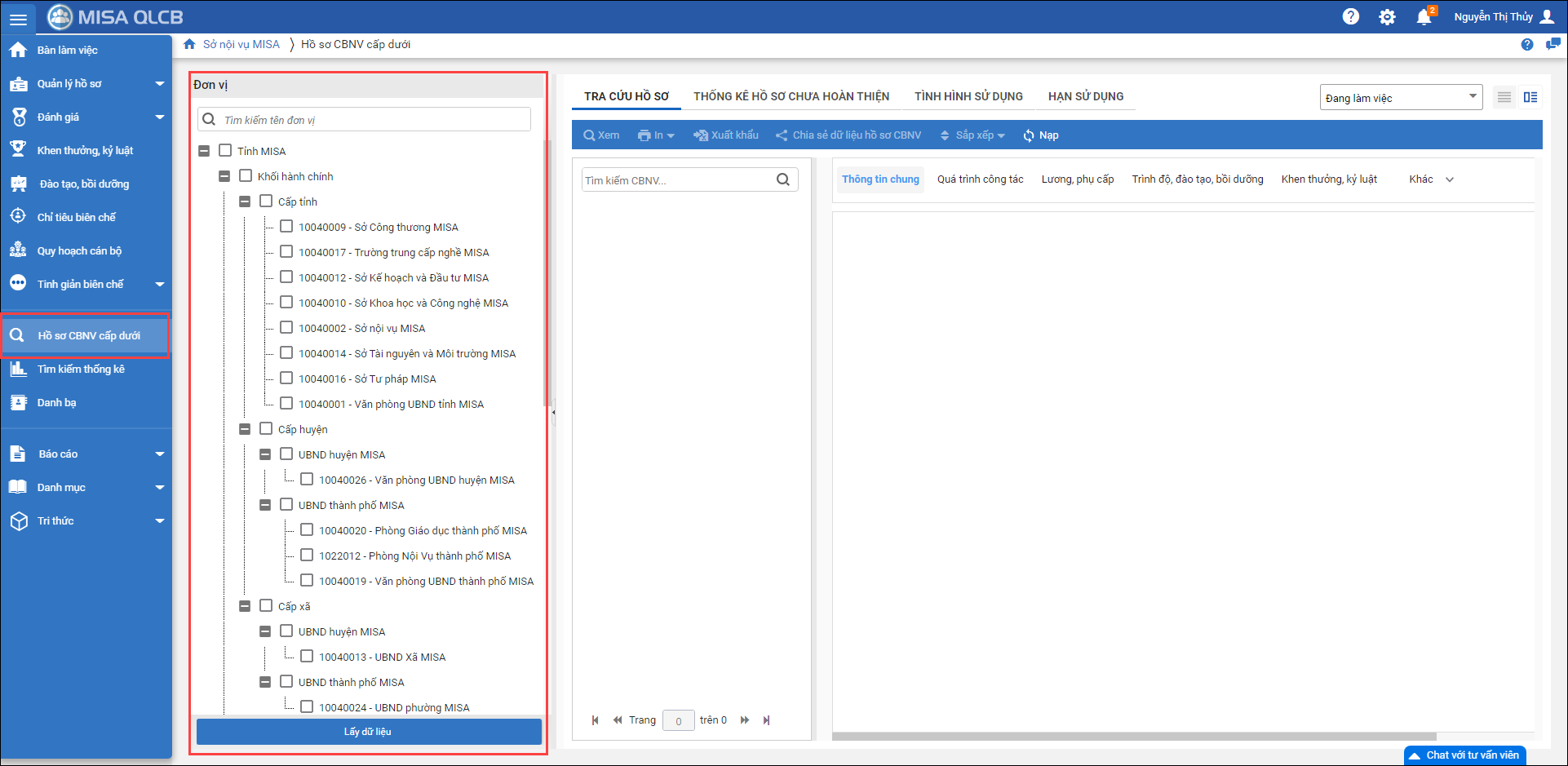Open the help question mark icon in header

tap(1351, 16)
